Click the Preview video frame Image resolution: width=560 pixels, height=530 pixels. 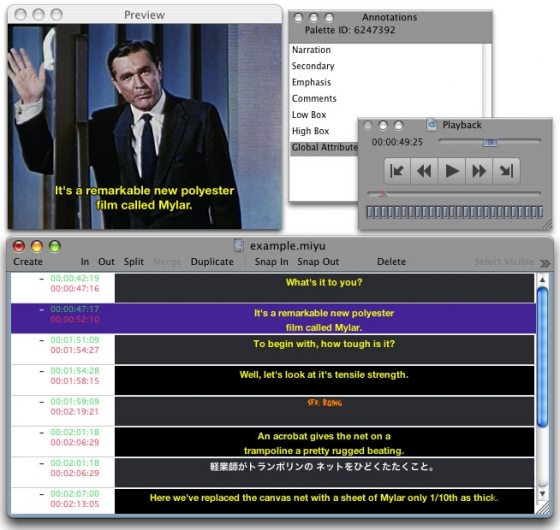click(144, 126)
